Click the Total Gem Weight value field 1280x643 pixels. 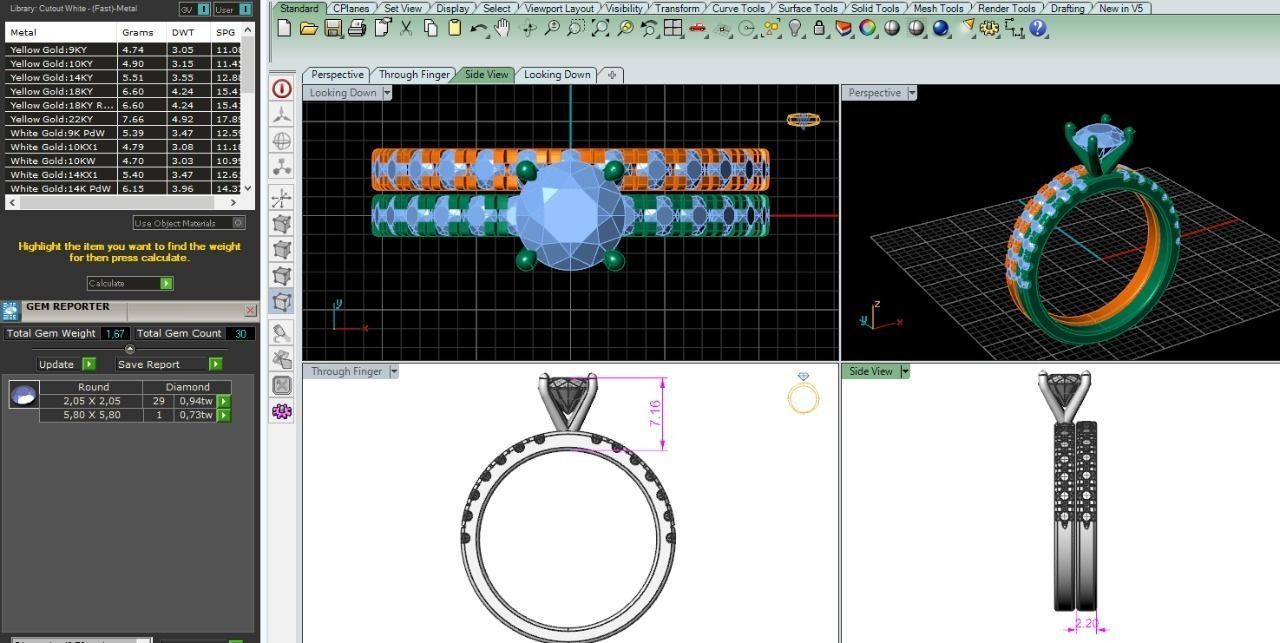(116, 333)
